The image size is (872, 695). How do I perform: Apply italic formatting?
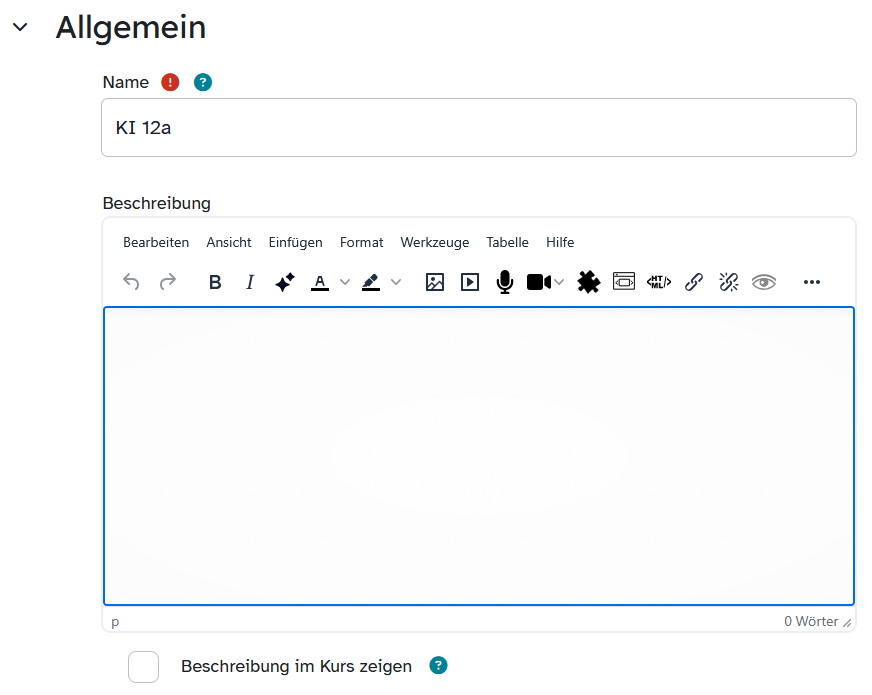250,282
